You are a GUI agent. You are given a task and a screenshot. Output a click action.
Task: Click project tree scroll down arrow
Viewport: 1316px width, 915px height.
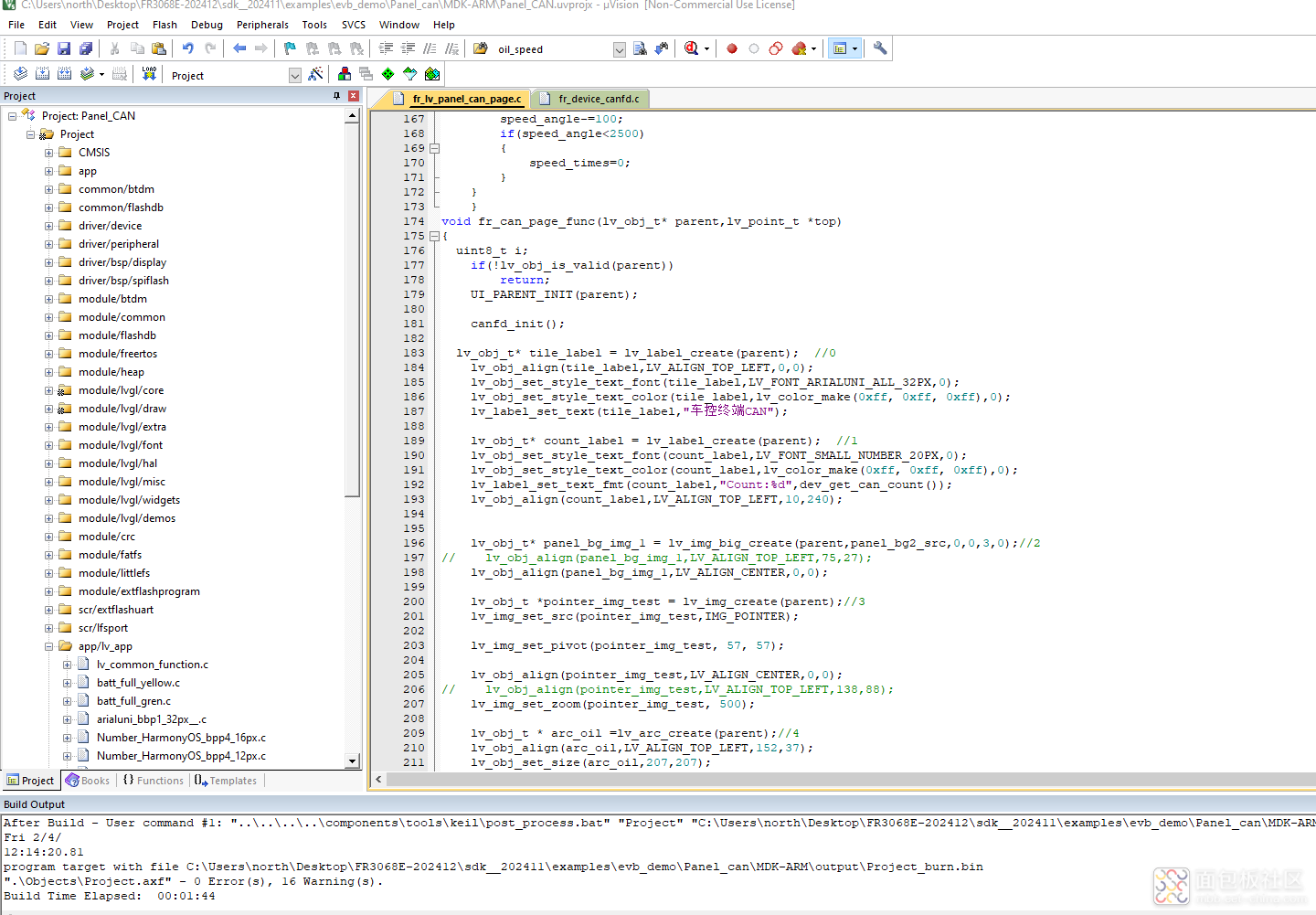(353, 761)
